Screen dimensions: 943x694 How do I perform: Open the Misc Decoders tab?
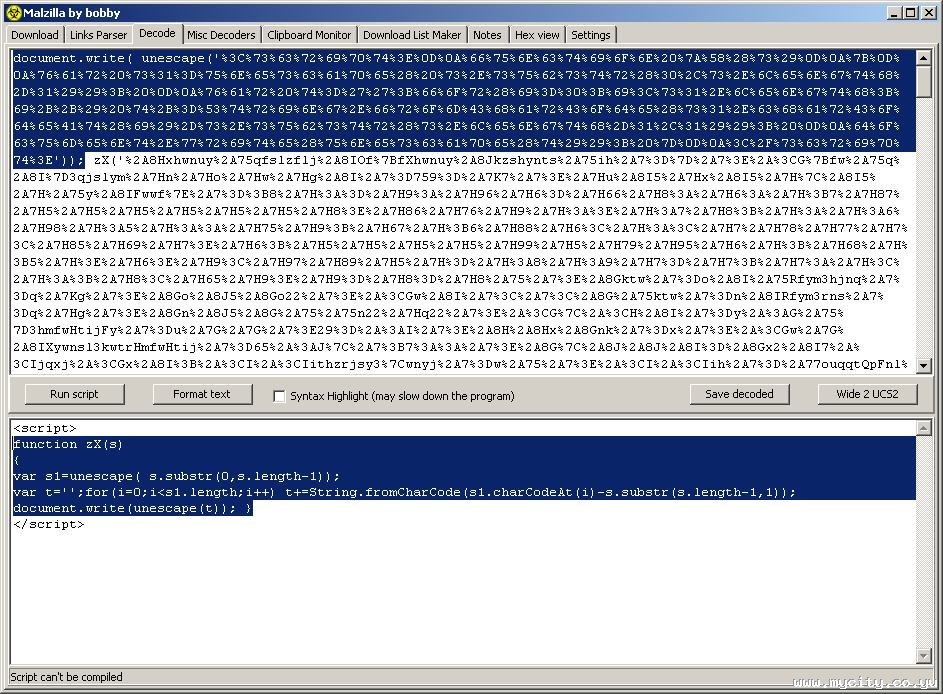tap(221, 35)
